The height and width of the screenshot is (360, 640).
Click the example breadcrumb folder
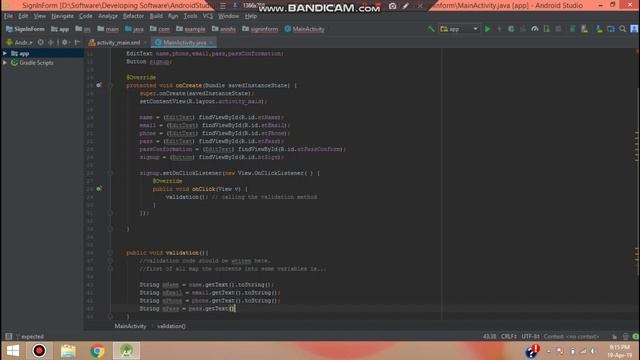(x=191, y=29)
